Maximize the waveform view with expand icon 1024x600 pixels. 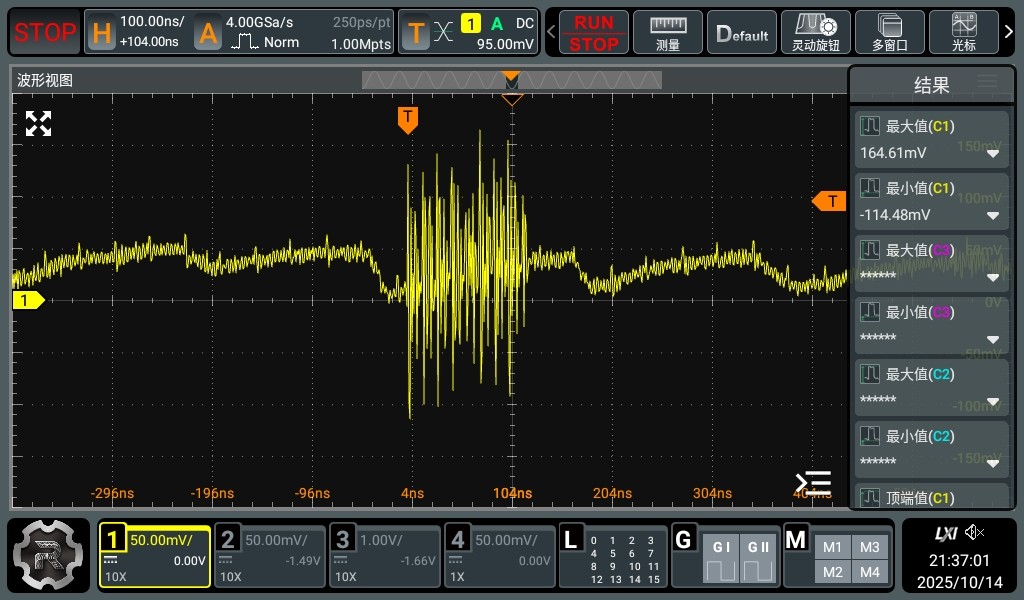[x=38, y=124]
